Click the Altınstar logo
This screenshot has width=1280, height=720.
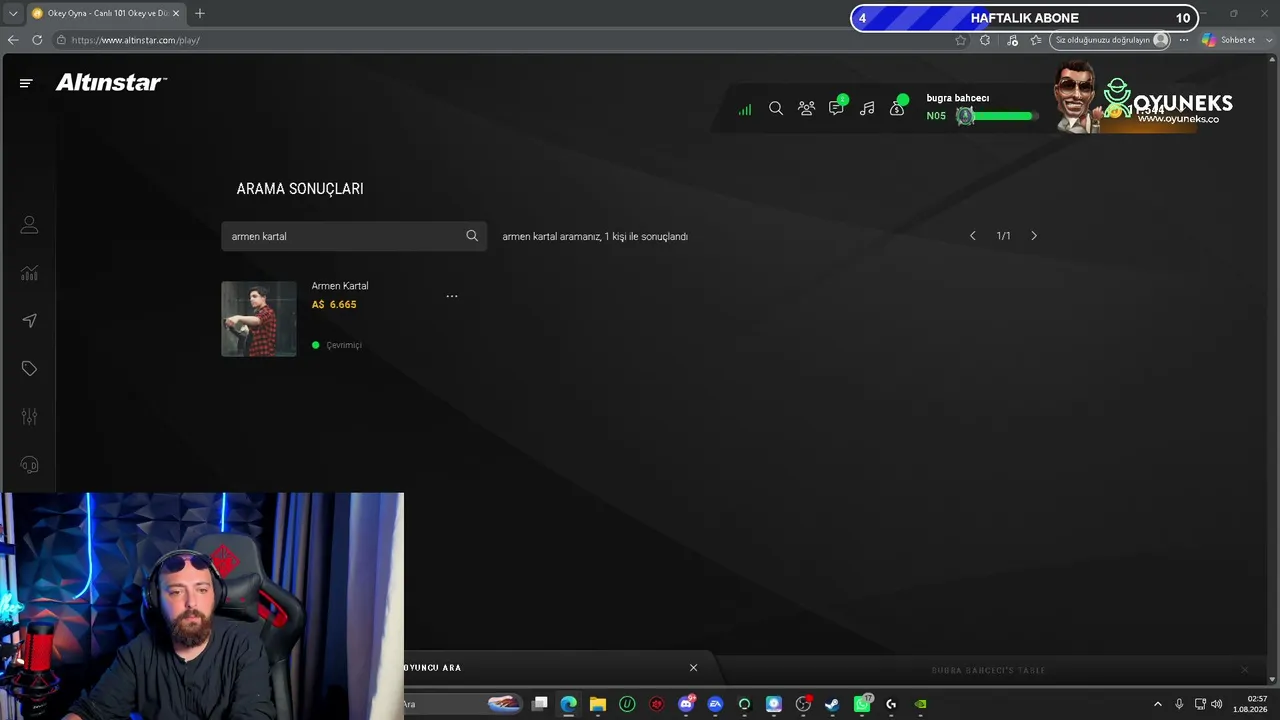click(111, 83)
